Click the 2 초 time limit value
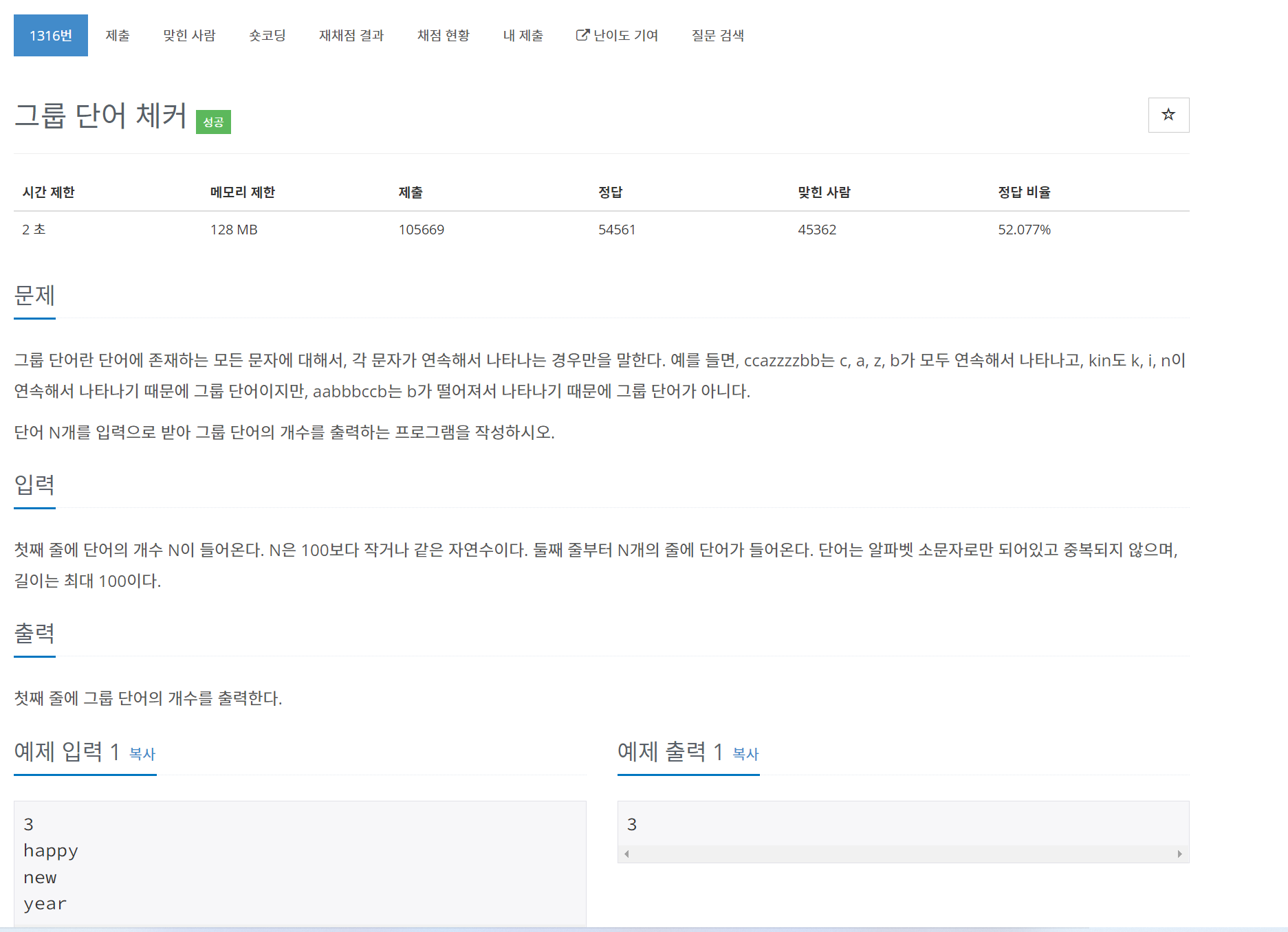Image resolution: width=1288 pixels, height=932 pixels. tap(34, 230)
